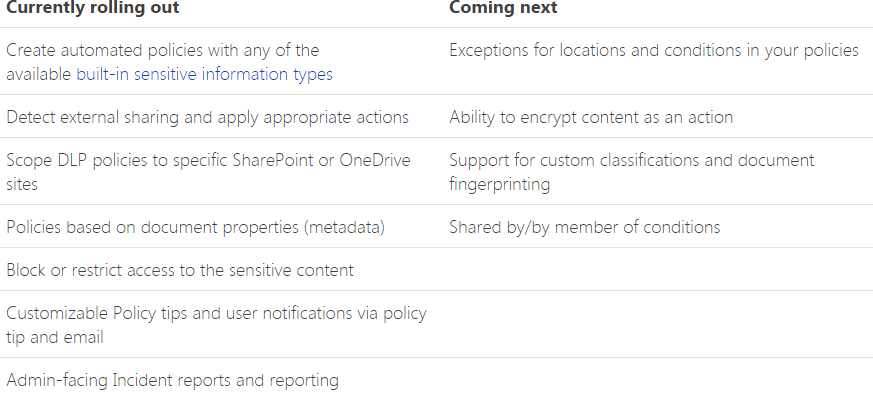Click 'Customizable Policy tips and user notifications' text

(x=217, y=313)
